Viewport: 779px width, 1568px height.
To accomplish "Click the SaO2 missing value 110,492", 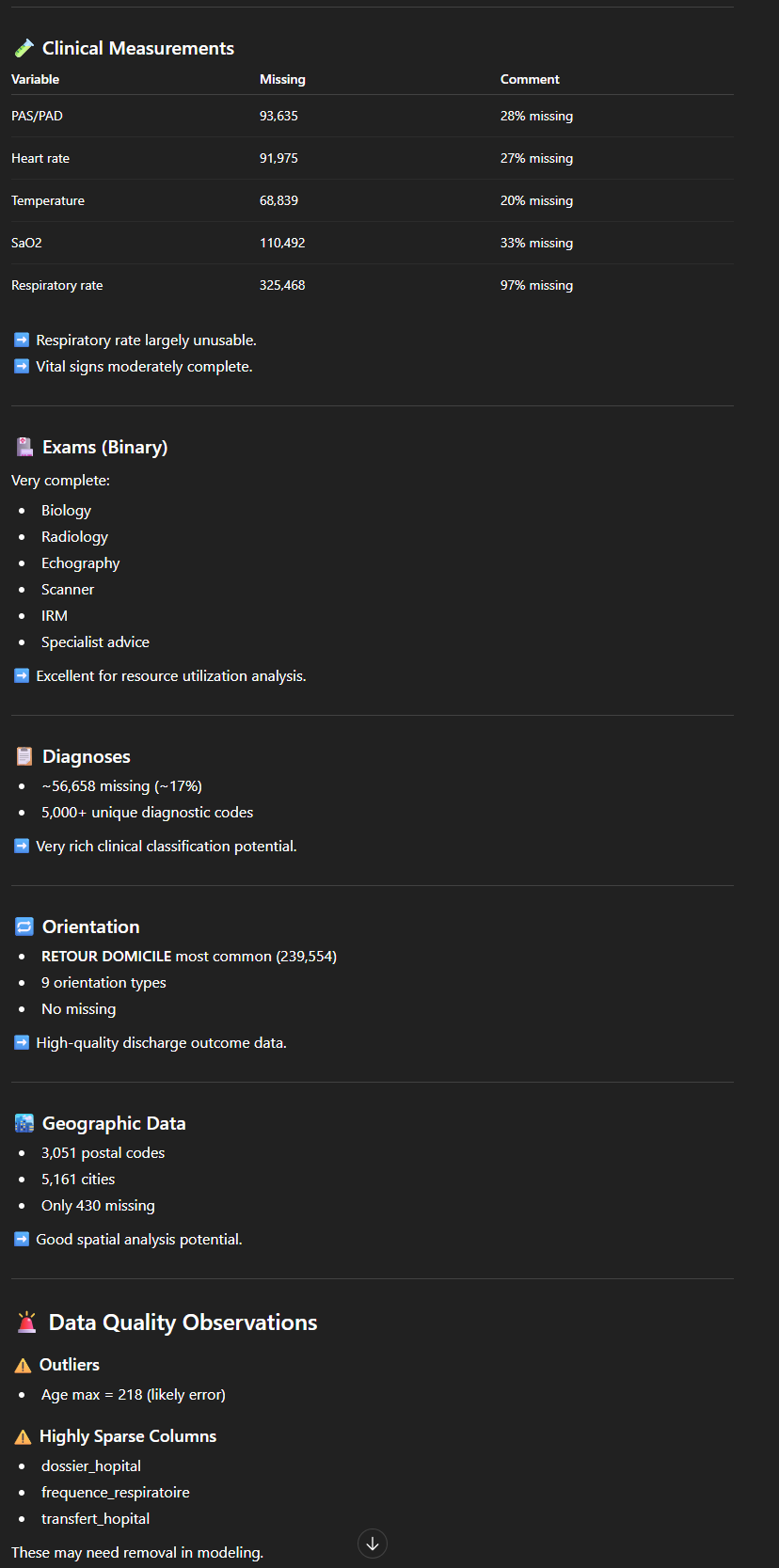I will point(282,243).
